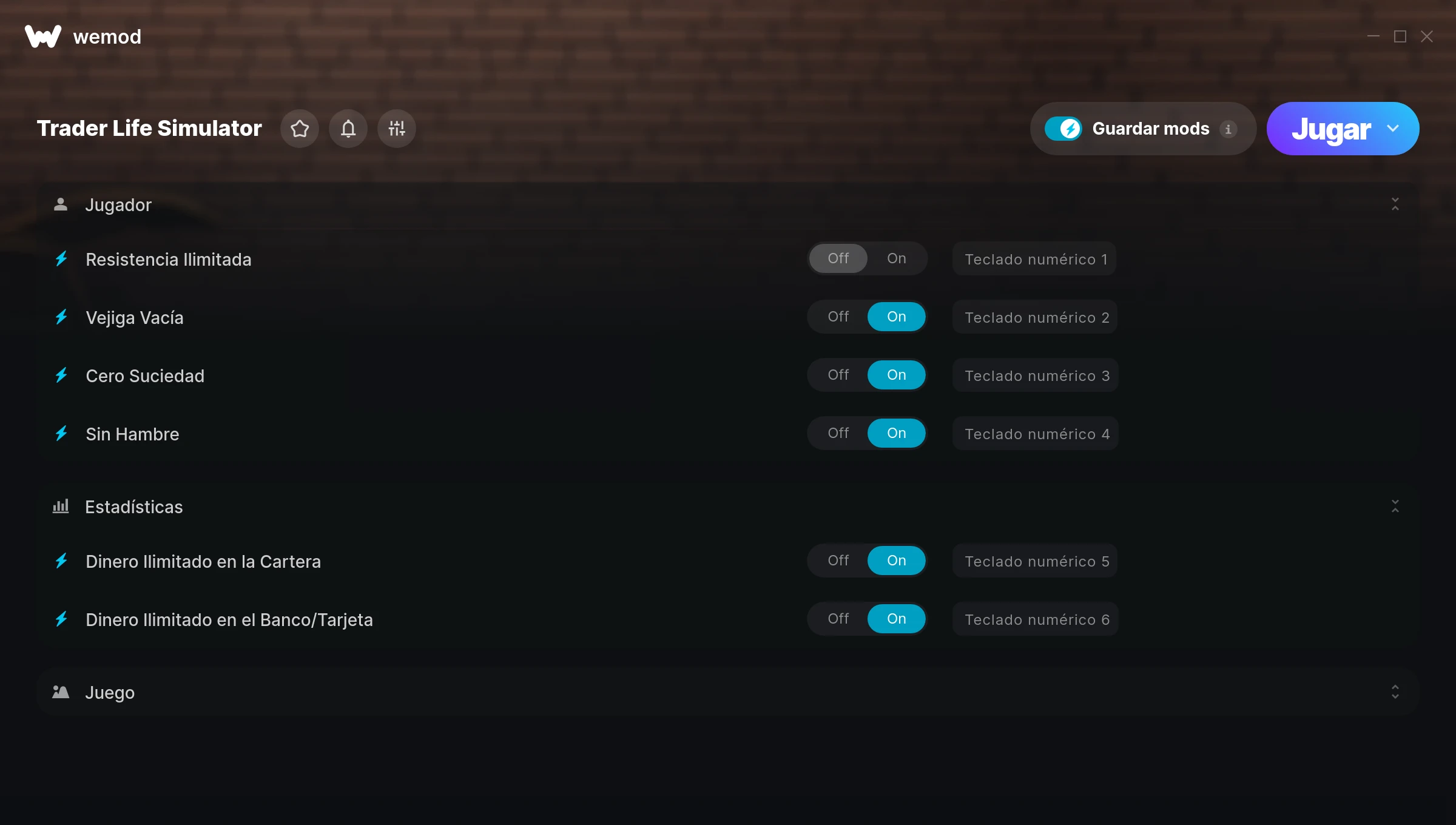
Task: Click the Jugar button
Action: pos(1331,129)
